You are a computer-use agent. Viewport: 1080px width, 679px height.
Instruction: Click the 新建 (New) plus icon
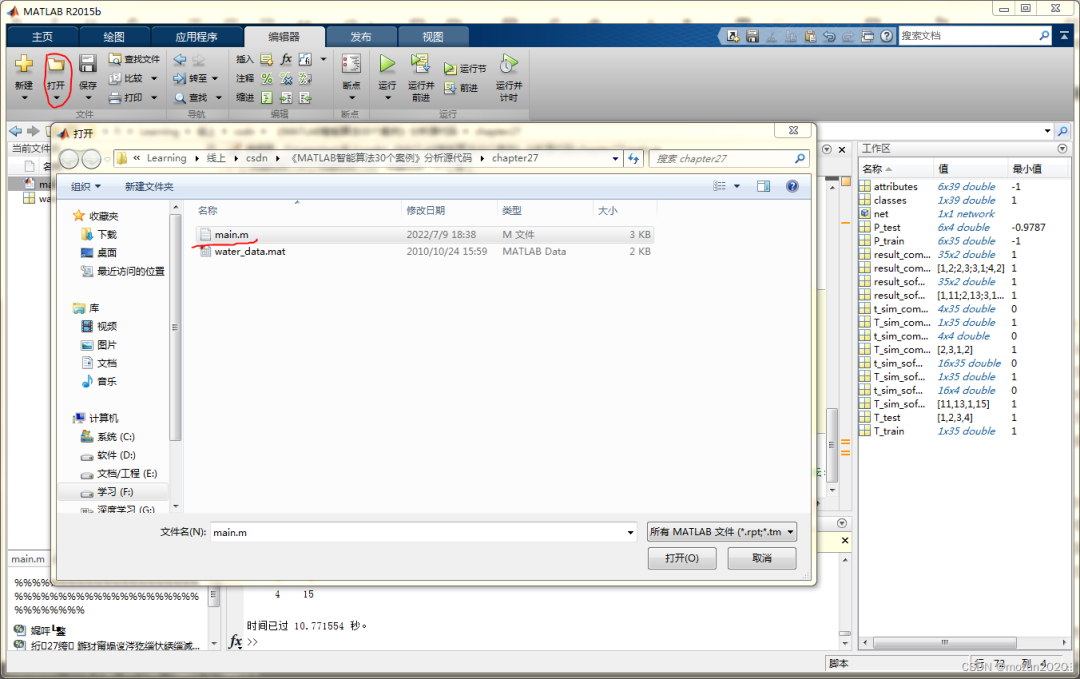tap(24, 65)
